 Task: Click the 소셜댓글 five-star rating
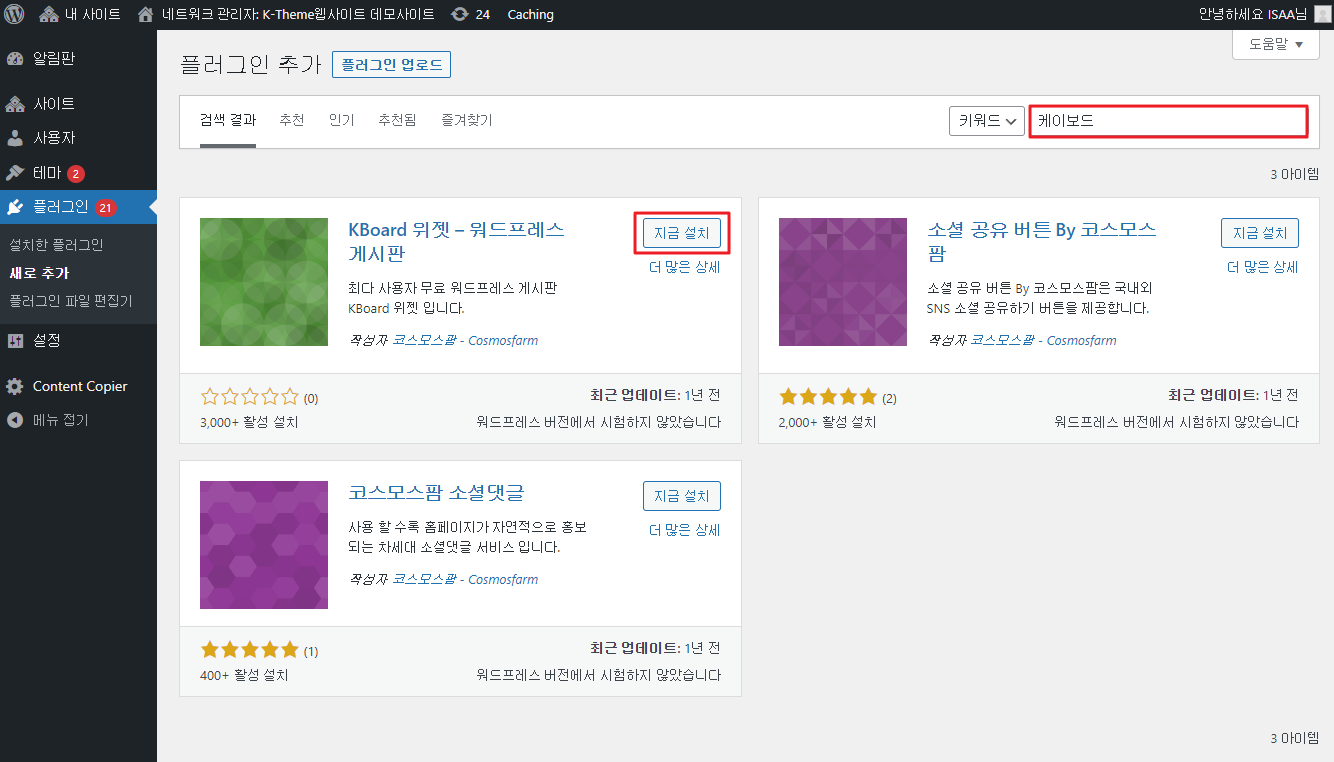250,650
